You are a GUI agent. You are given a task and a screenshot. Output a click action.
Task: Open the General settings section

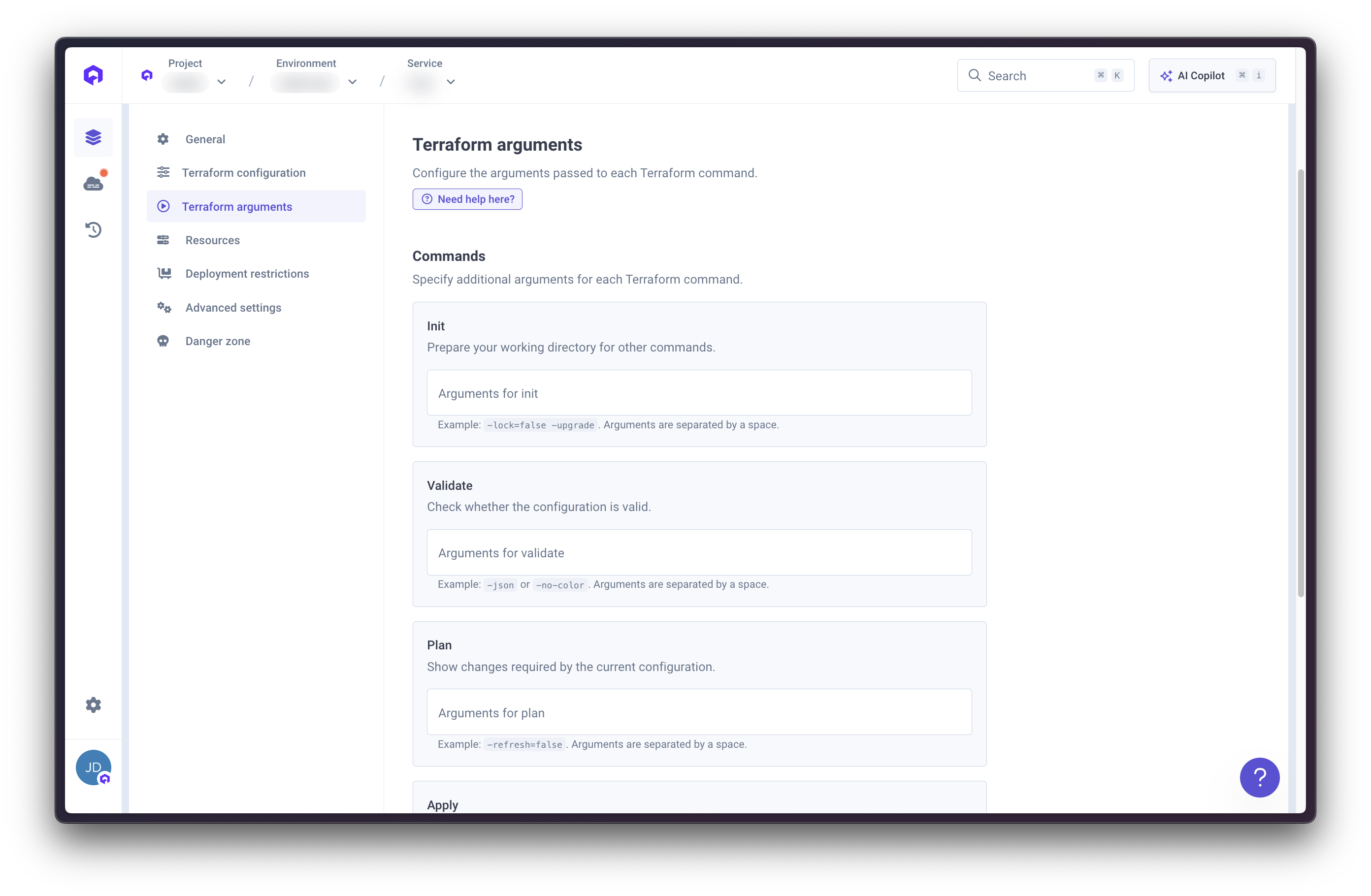point(206,139)
